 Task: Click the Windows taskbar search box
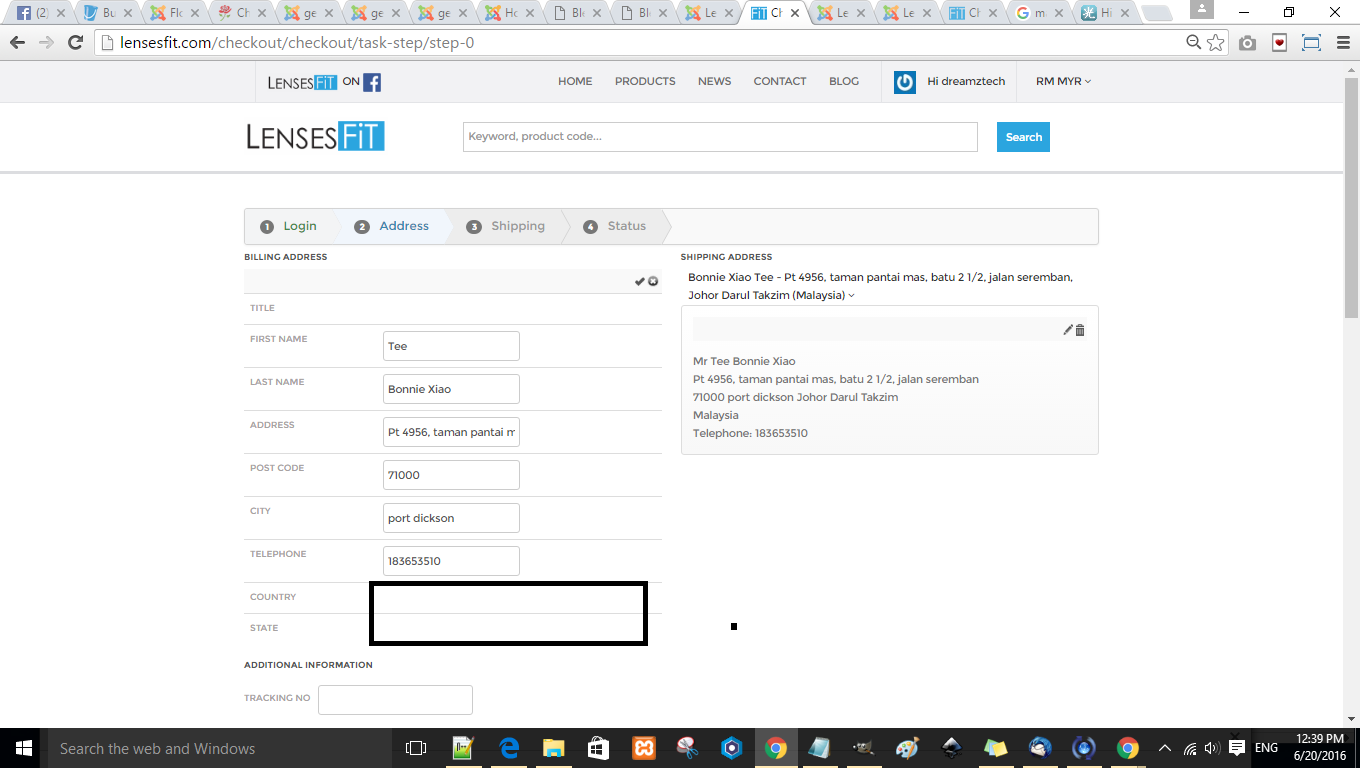coord(220,748)
